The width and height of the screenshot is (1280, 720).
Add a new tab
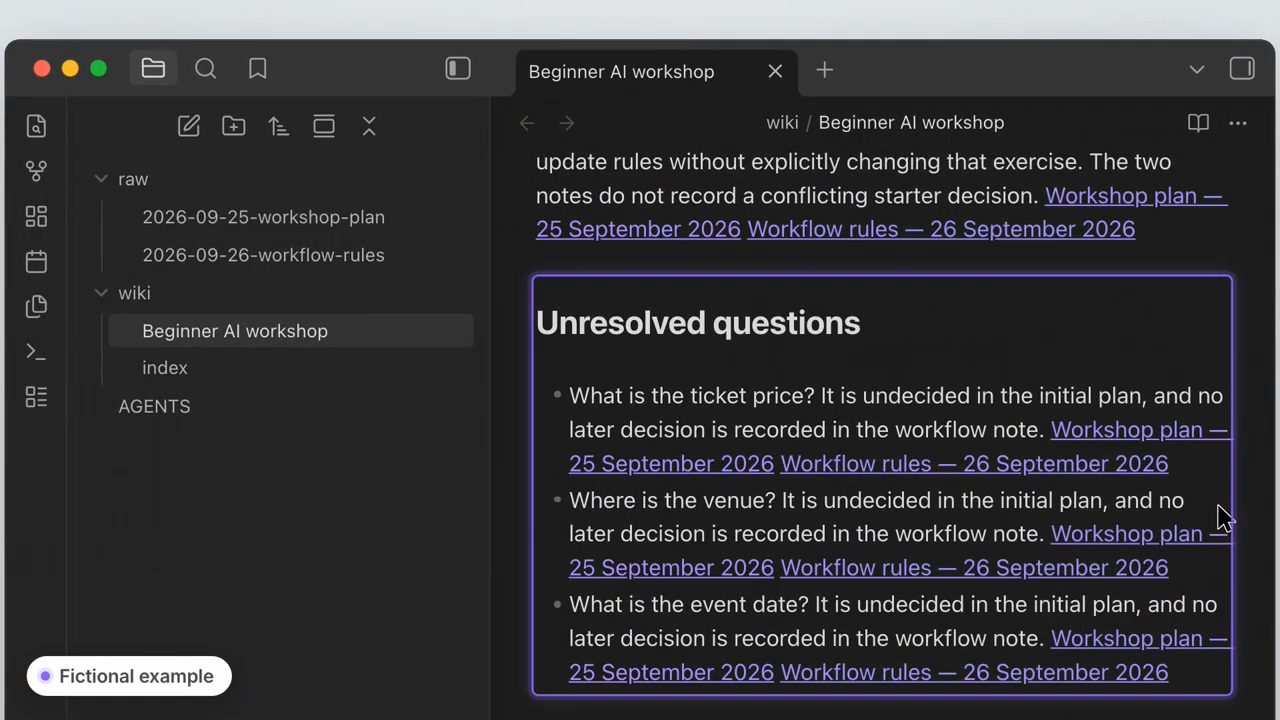824,70
